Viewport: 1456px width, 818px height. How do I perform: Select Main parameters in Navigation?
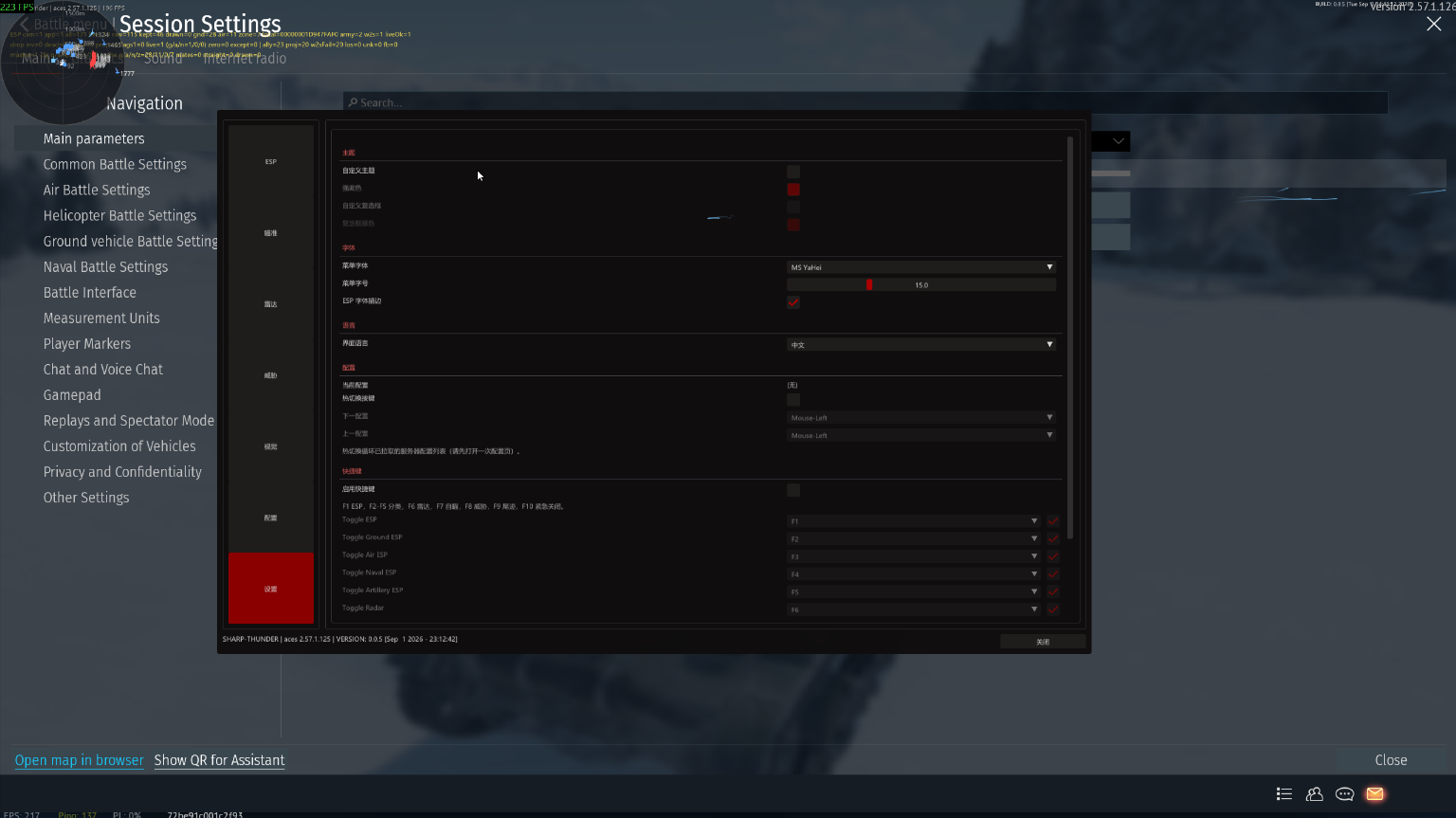94,138
